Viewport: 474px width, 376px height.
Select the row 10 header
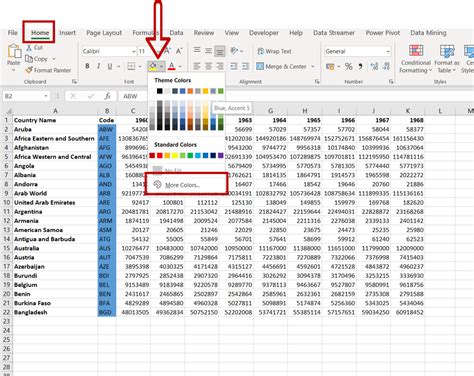(7, 202)
